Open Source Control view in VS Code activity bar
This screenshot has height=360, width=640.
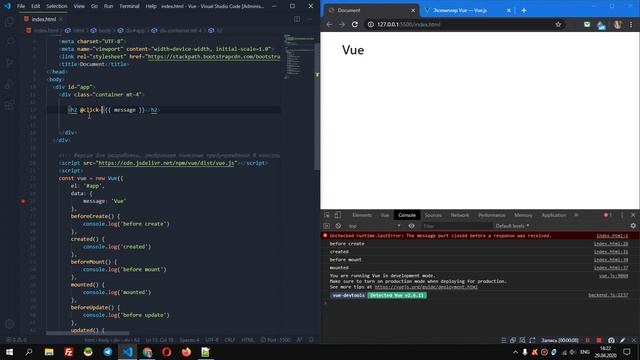(x=9, y=63)
